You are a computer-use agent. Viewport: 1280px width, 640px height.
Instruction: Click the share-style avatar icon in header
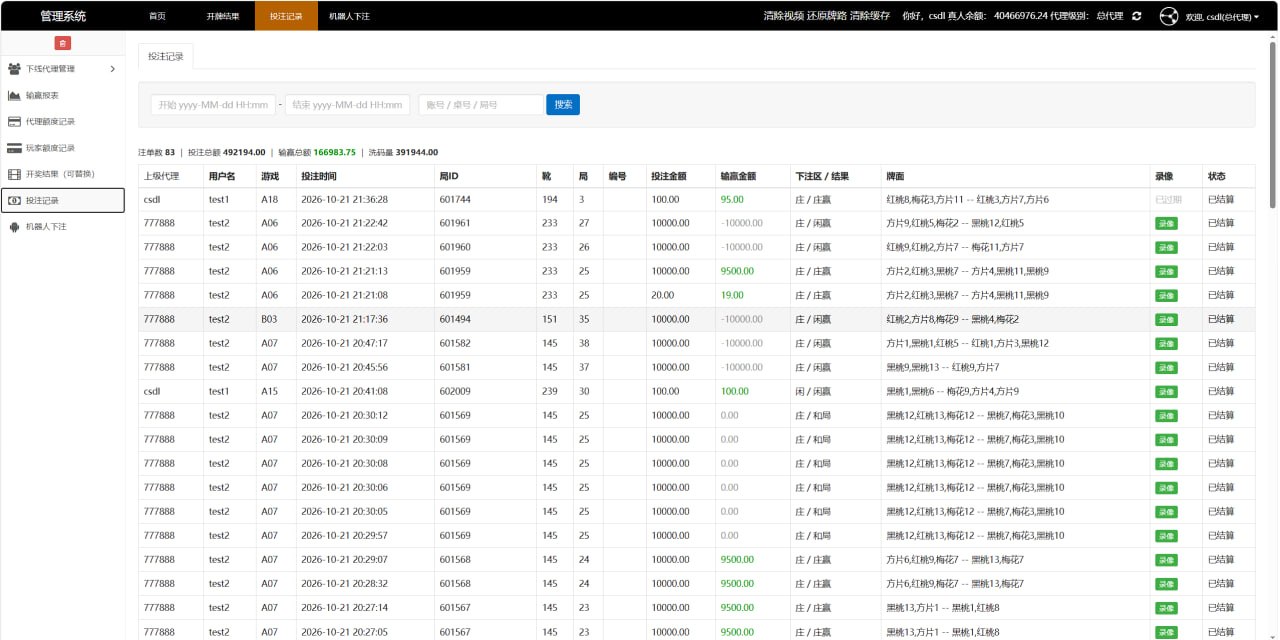[1168, 16]
